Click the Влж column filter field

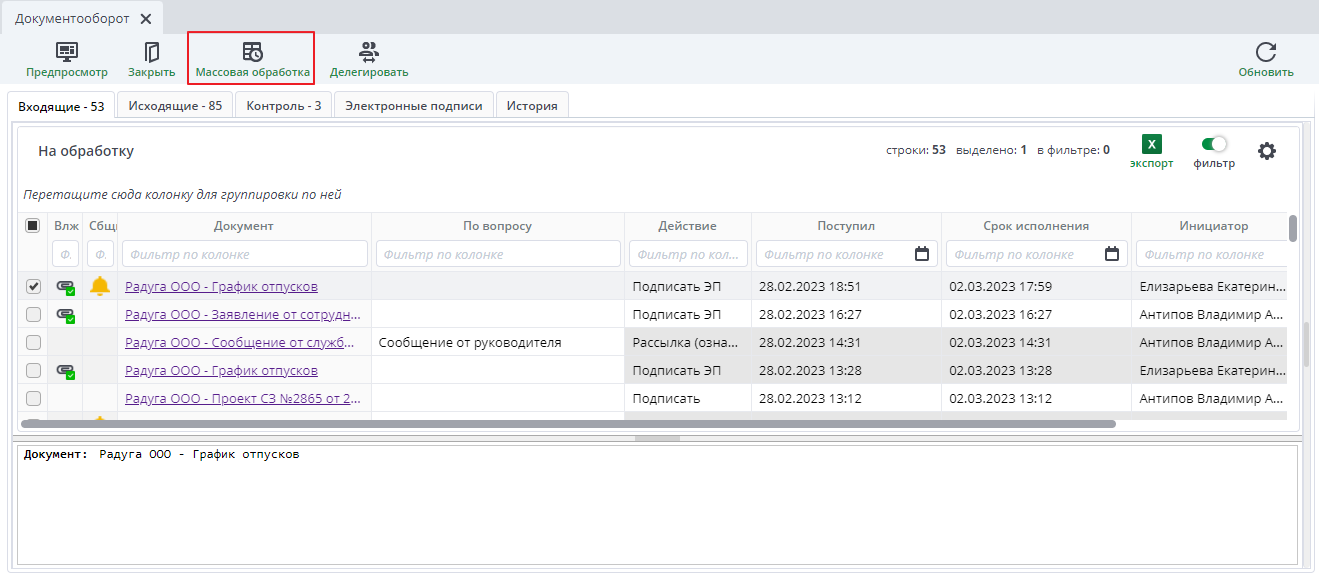(x=66, y=254)
